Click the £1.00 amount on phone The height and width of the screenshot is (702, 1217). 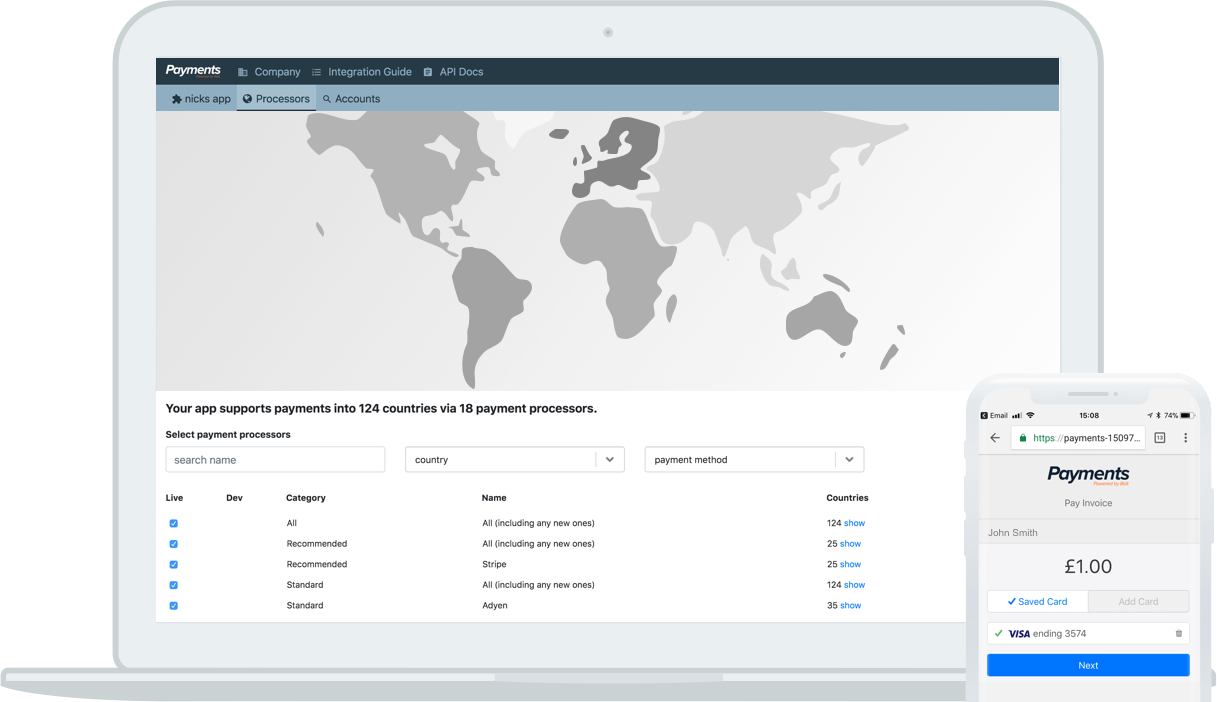[x=1088, y=566]
